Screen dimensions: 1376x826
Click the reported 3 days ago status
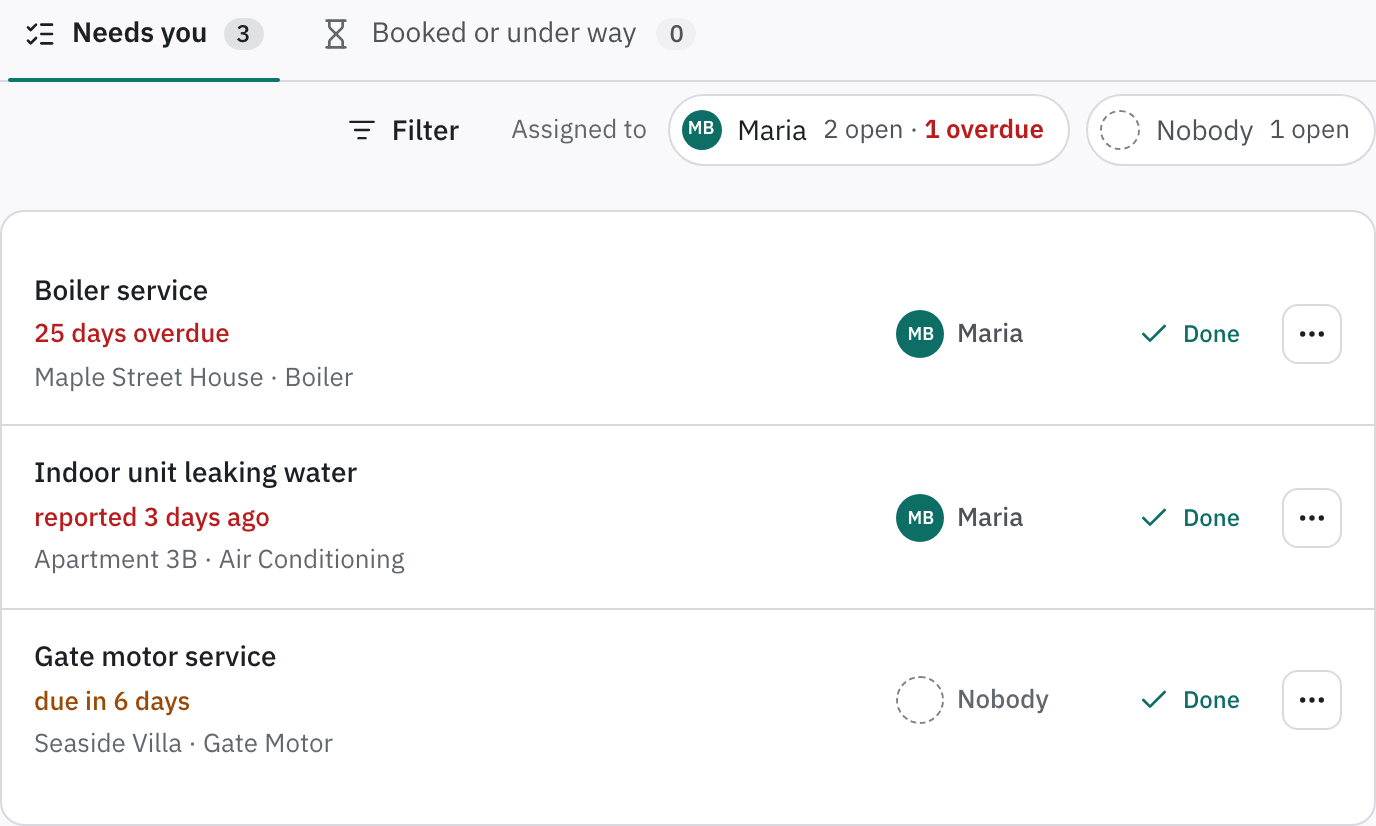152,518
